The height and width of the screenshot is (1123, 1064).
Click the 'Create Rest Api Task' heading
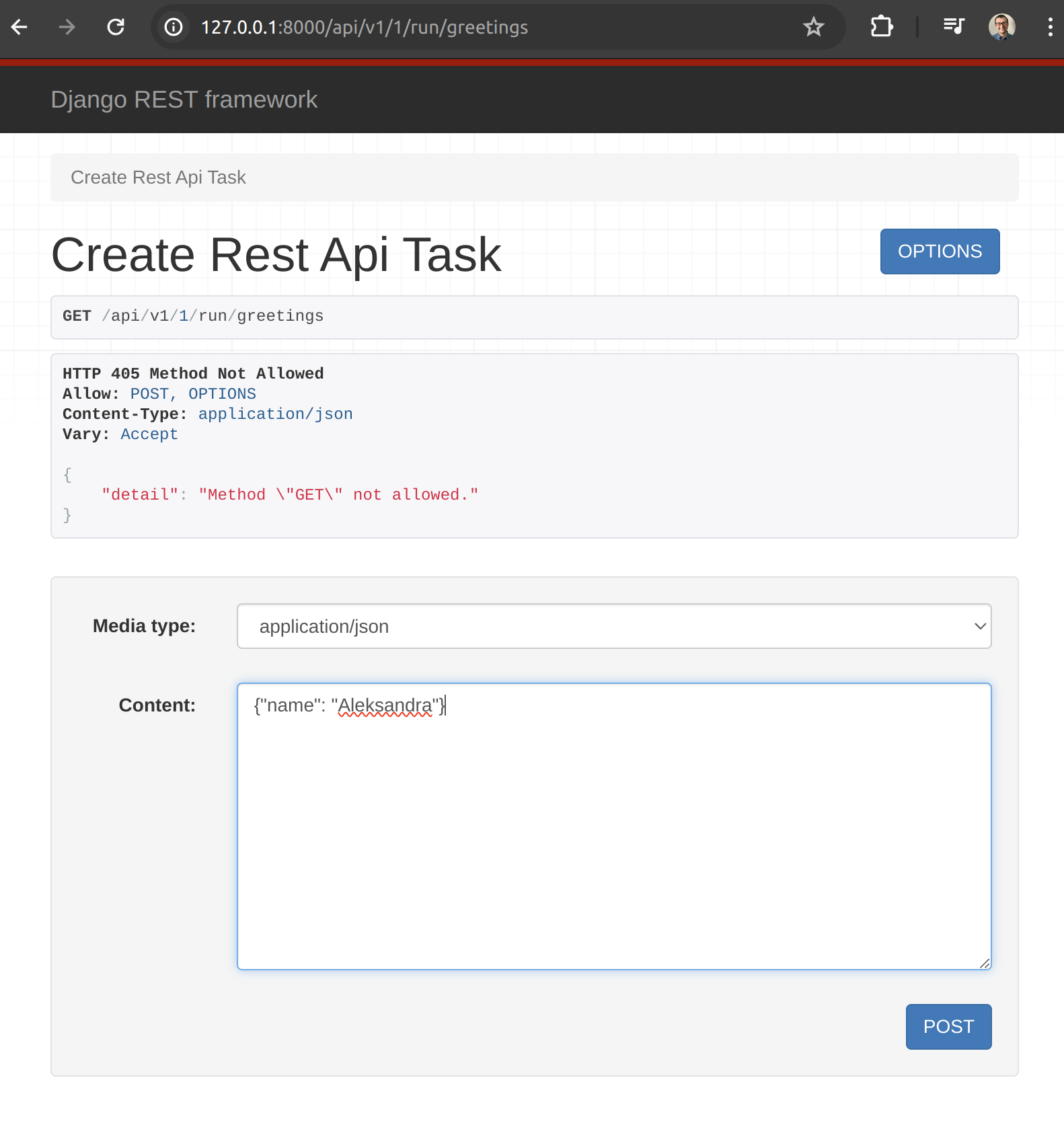click(276, 255)
